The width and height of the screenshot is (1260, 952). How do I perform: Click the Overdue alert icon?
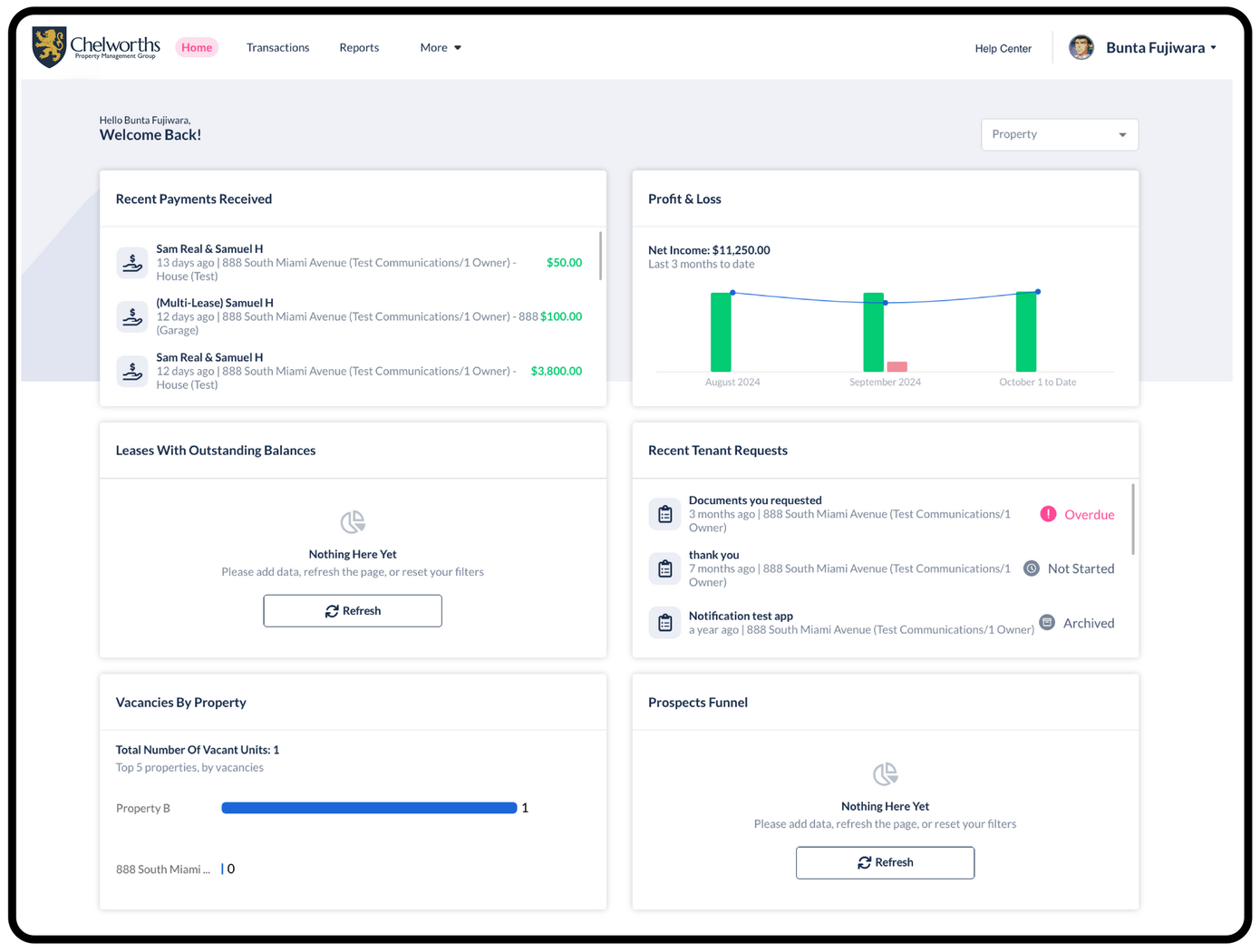[1049, 513]
